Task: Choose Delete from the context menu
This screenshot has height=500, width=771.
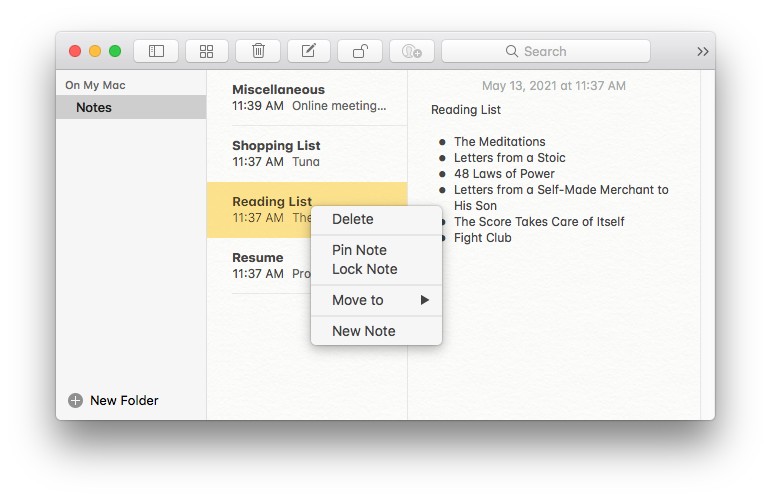Action: pos(352,219)
